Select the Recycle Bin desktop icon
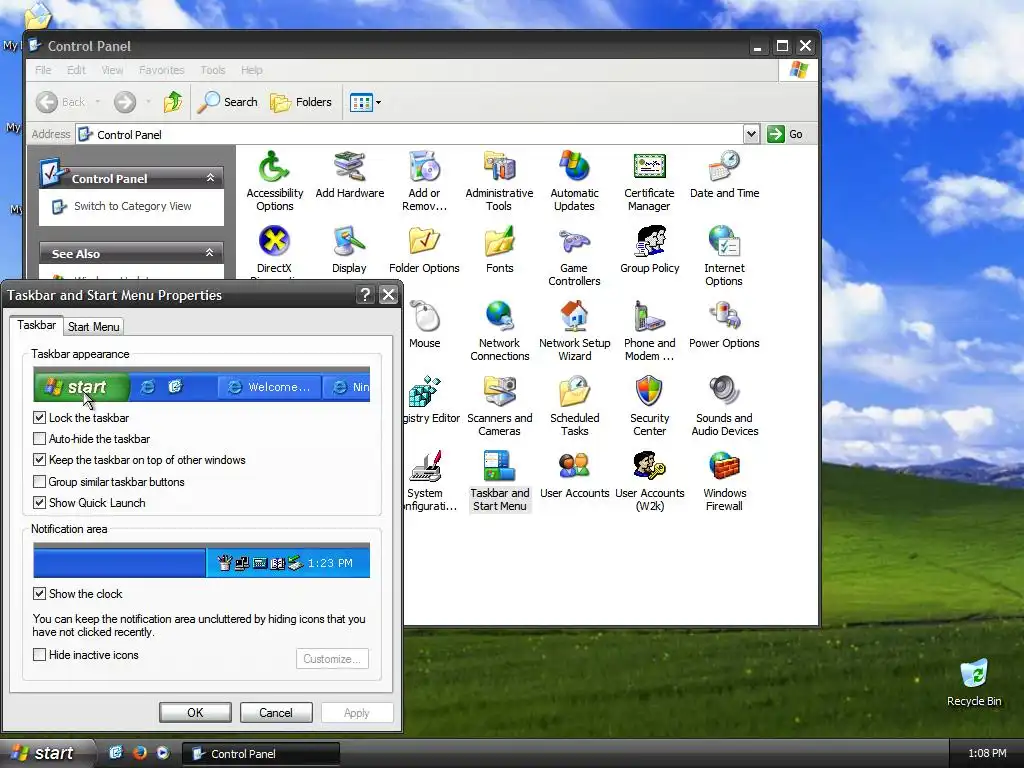Viewport: 1024px width, 768px height. pyautogui.click(x=974, y=683)
